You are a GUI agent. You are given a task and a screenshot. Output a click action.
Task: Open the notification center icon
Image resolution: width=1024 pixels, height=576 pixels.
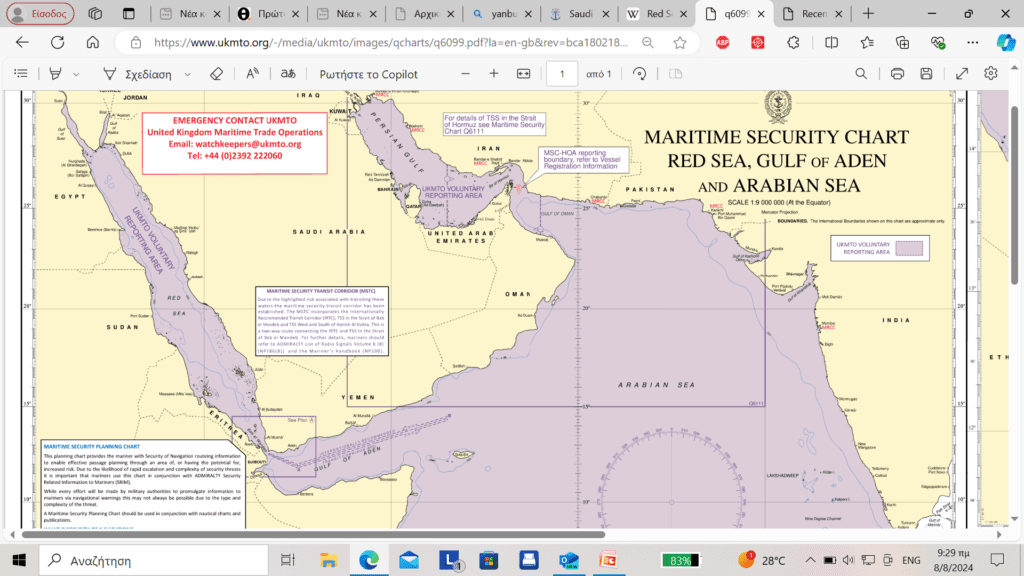[997, 560]
